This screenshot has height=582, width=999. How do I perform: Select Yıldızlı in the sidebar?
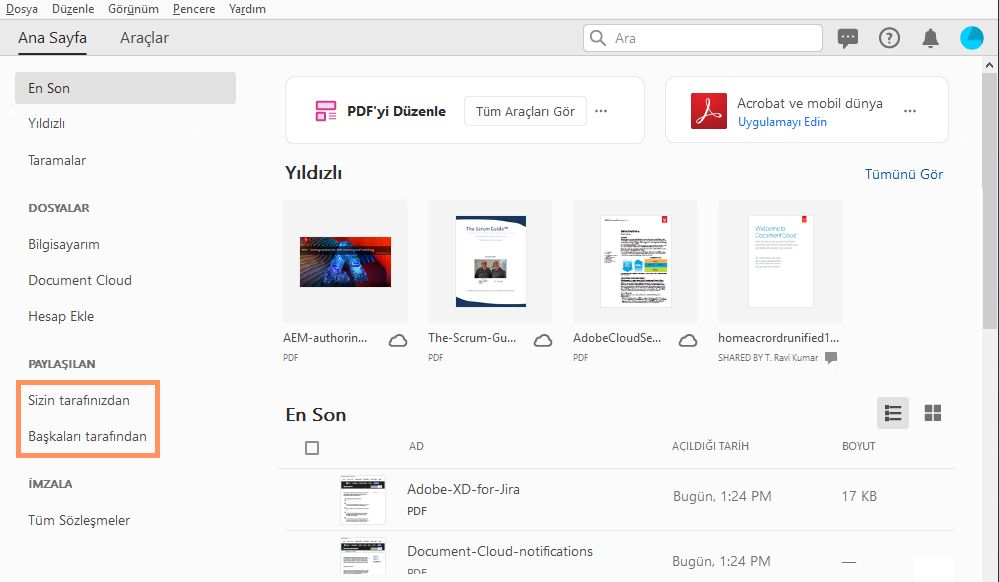pyautogui.click(x=47, y=123)
